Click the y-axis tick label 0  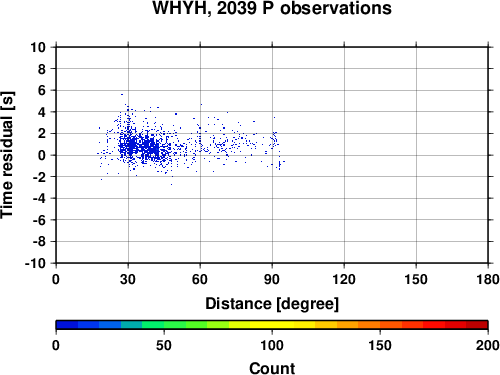(42, 155)
